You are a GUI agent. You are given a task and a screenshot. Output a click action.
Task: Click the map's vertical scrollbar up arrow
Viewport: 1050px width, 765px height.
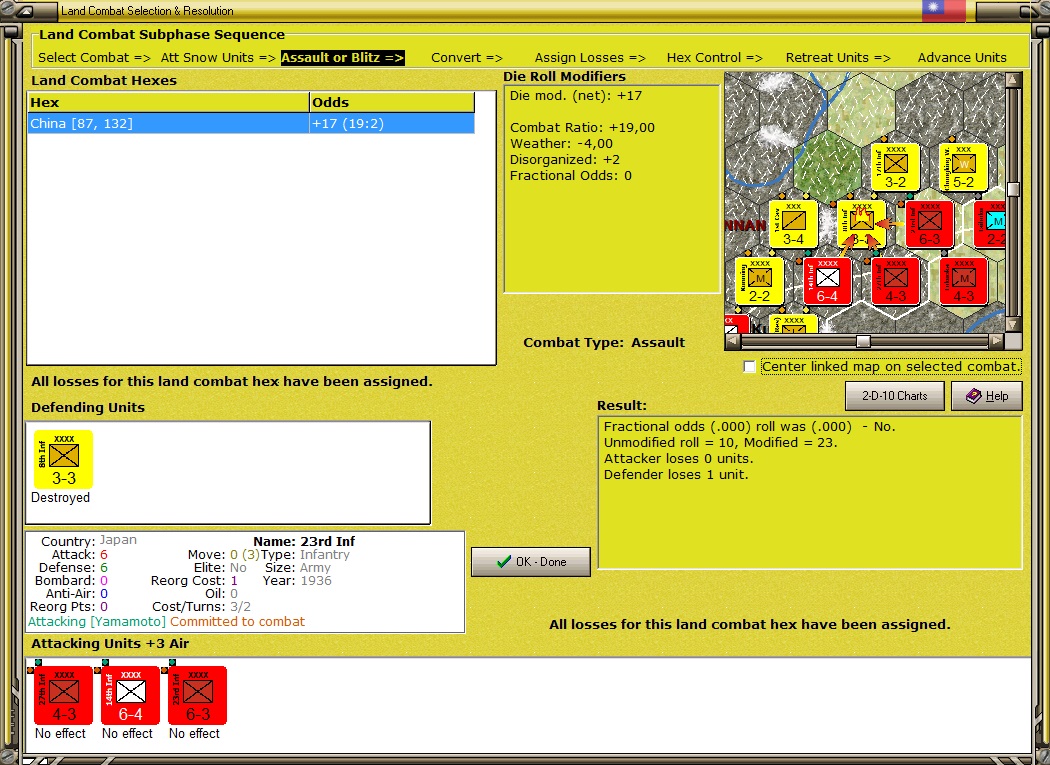1013,80
